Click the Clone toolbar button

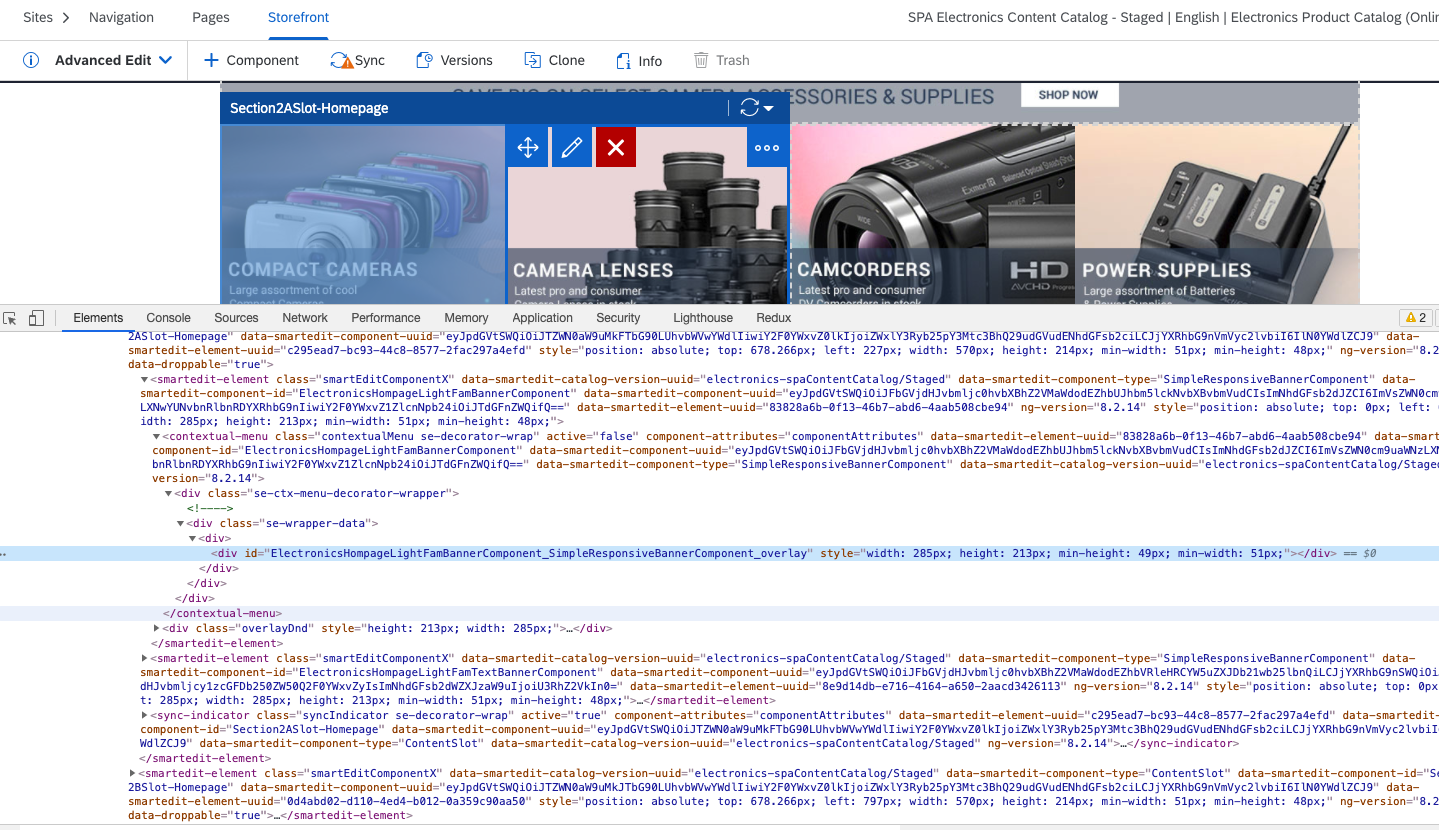554,60
